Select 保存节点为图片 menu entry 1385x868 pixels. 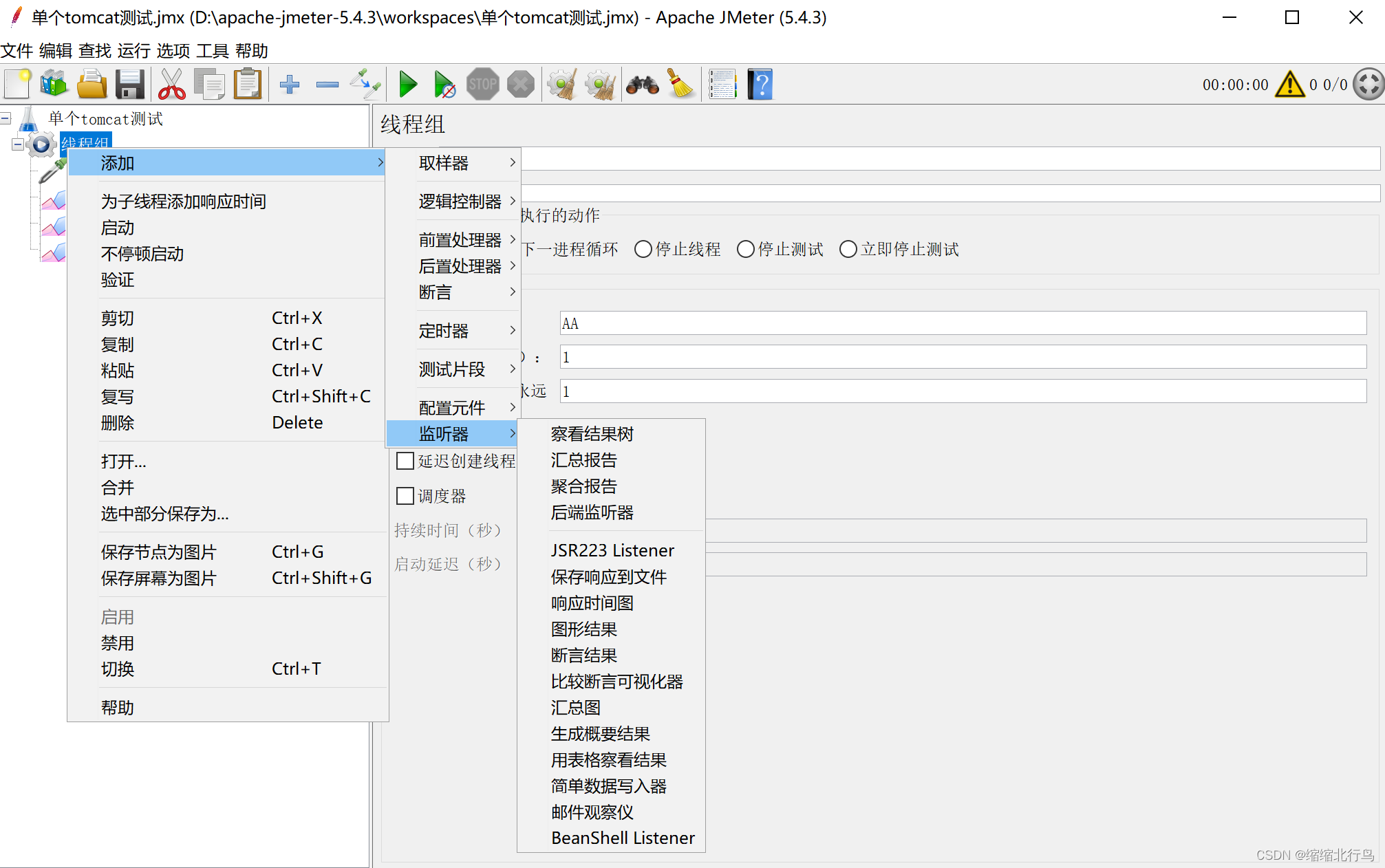(x=228, y=552)
